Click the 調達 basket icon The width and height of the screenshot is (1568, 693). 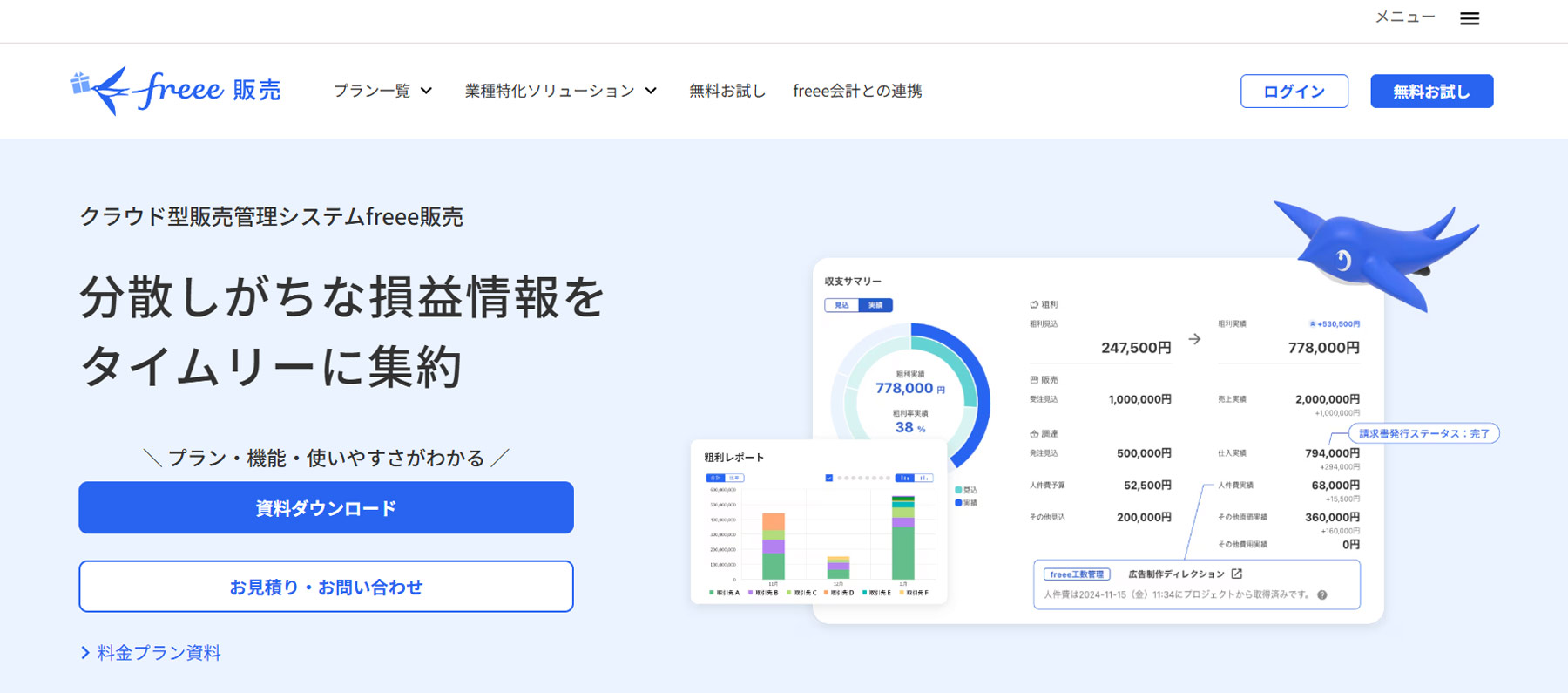[x=1034, y=433]
